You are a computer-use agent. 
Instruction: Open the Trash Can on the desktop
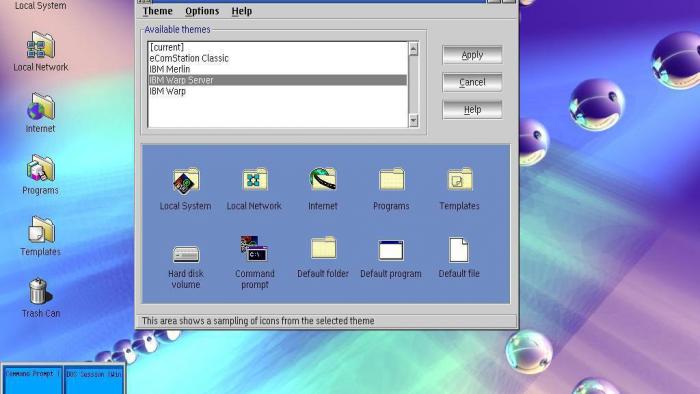pyautogui.click(x=40, y=291)
